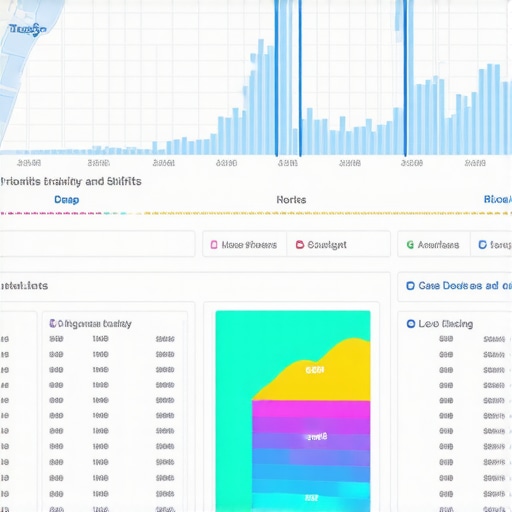Click the leftmost dark blue vertical marker in the bar chart
Screen dimensions: 512x512
click(x=276, y=78)
